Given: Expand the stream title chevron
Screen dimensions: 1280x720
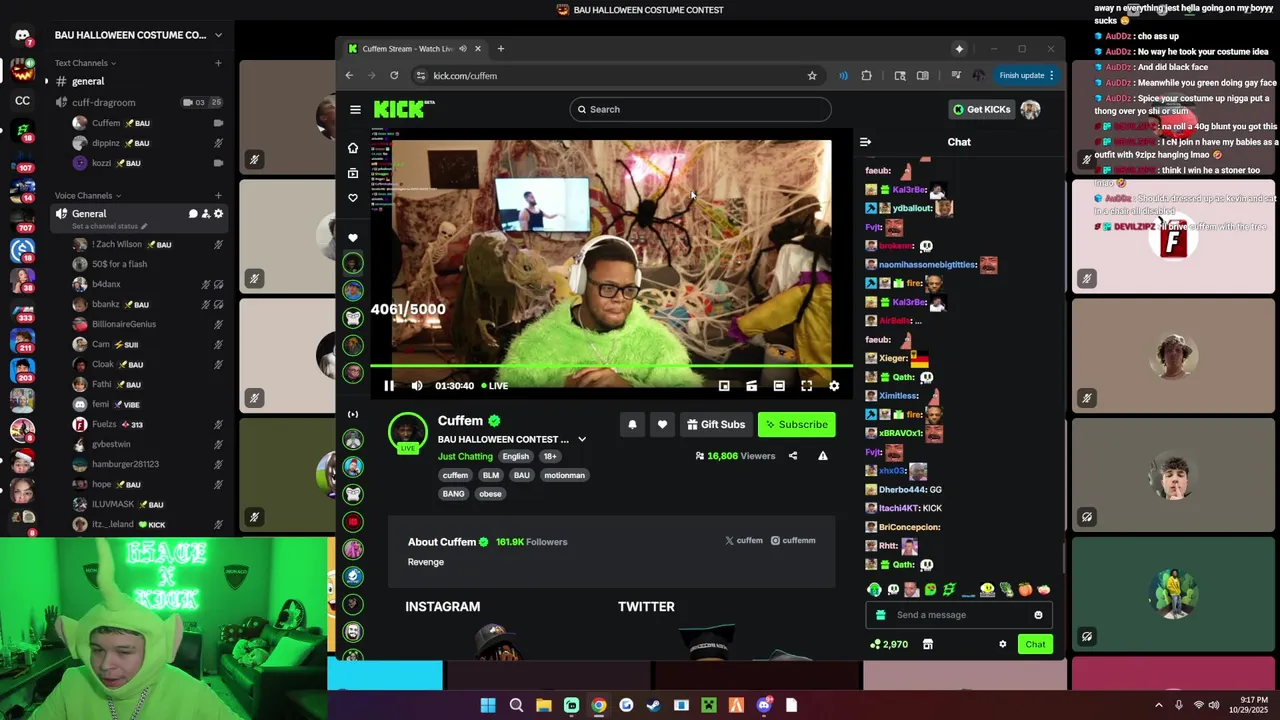Looking at the screenshot, I should [582, 439].
